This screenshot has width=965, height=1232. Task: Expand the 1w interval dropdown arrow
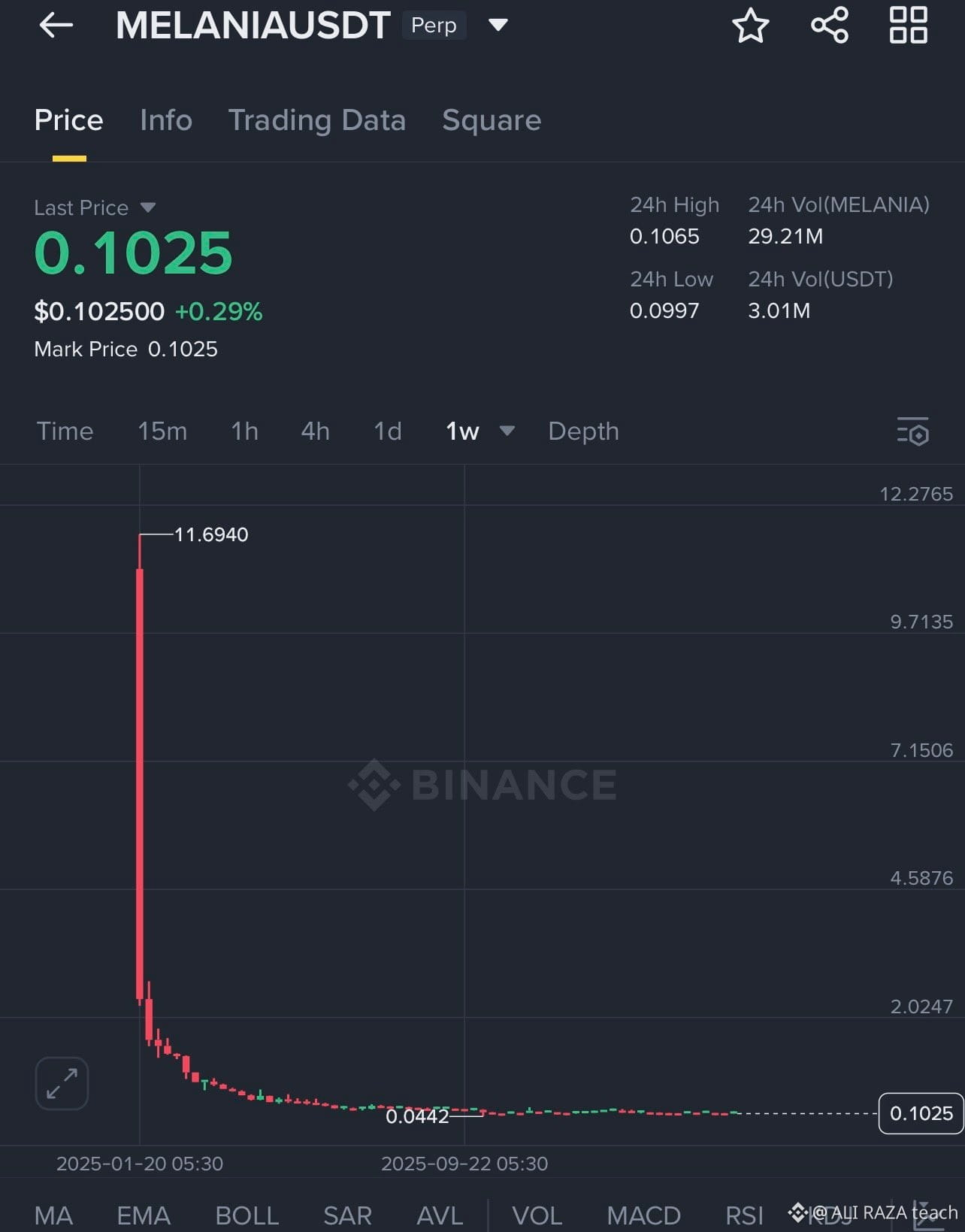click(x=507, y=431)
